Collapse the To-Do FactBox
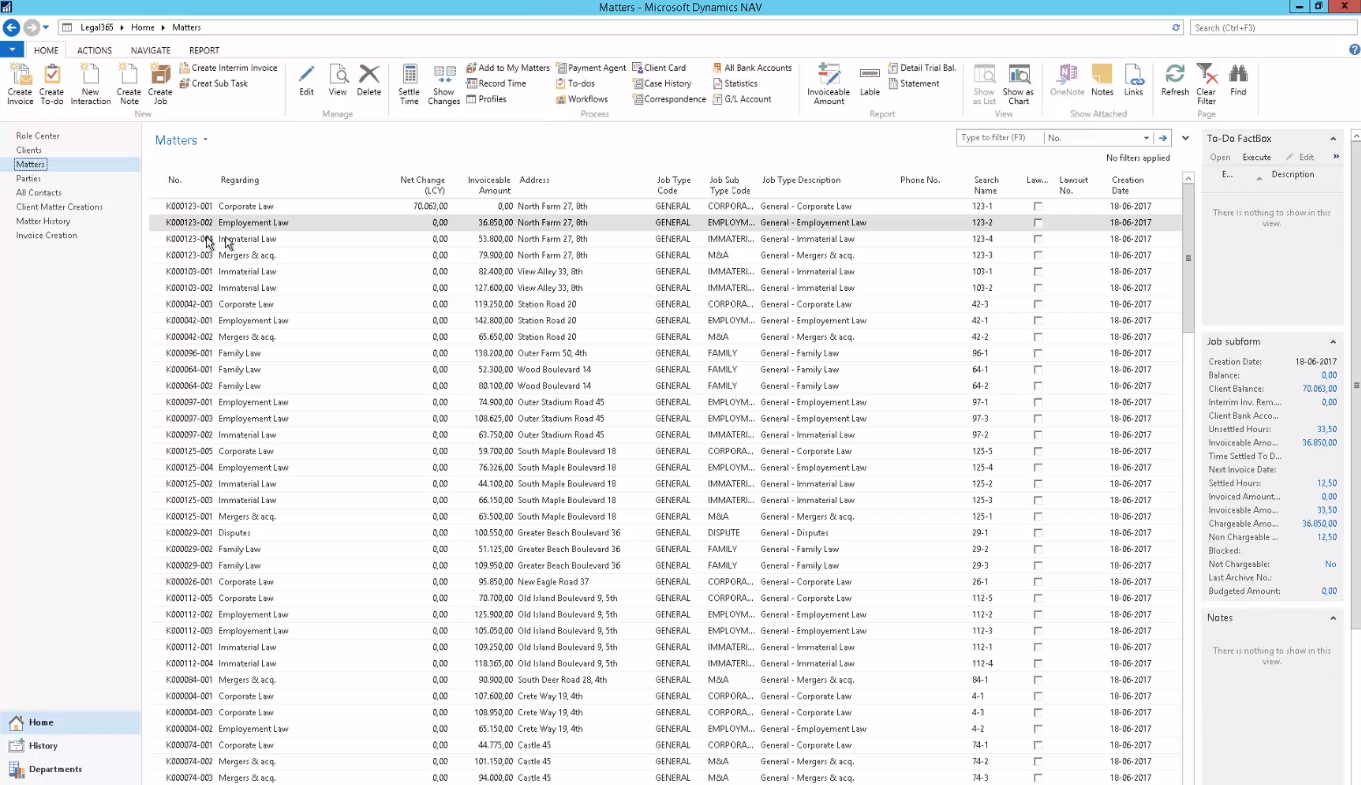 coord(1333,139)
